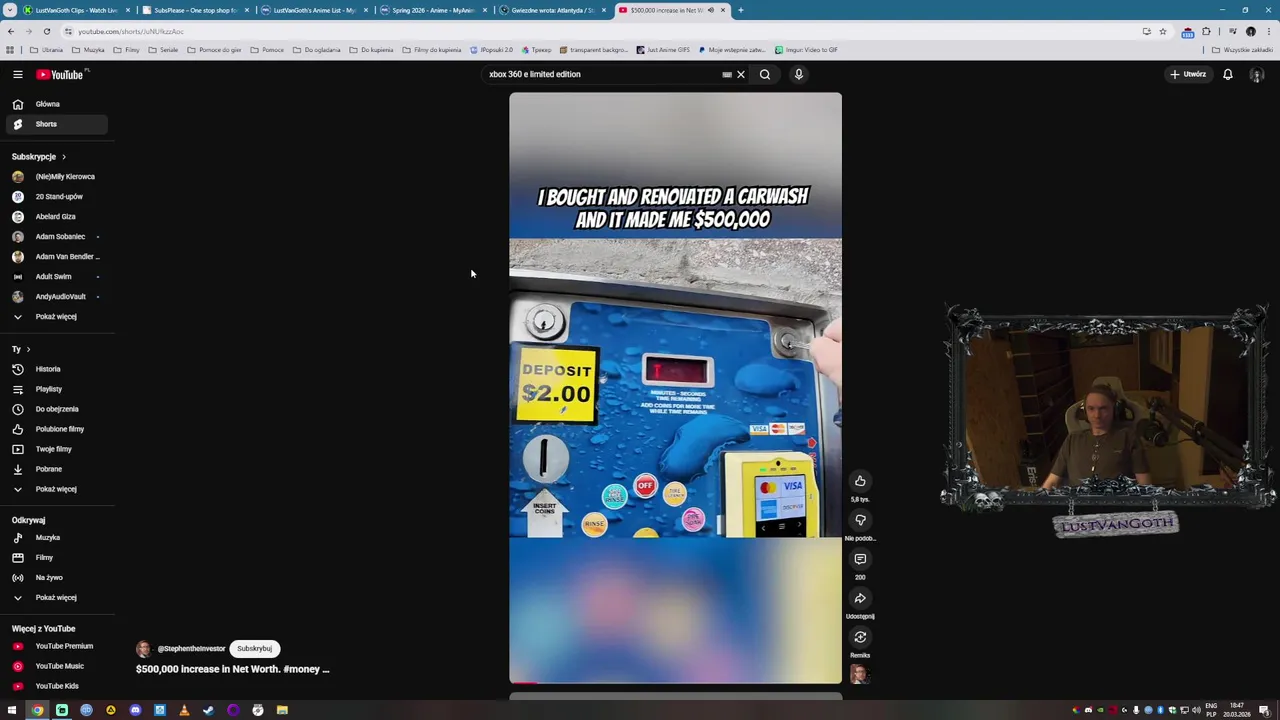Open the Abelard Giza subscription

[58, 216]
